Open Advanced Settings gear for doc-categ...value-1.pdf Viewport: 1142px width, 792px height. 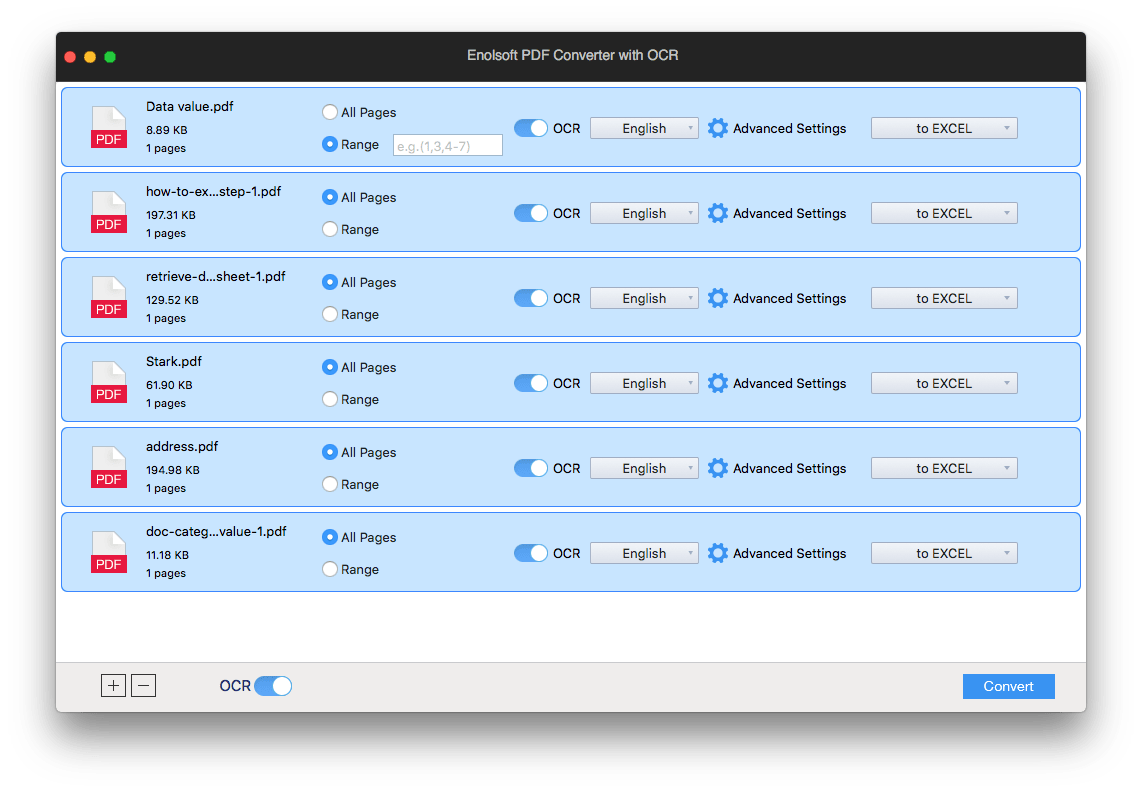coord(718,553)
